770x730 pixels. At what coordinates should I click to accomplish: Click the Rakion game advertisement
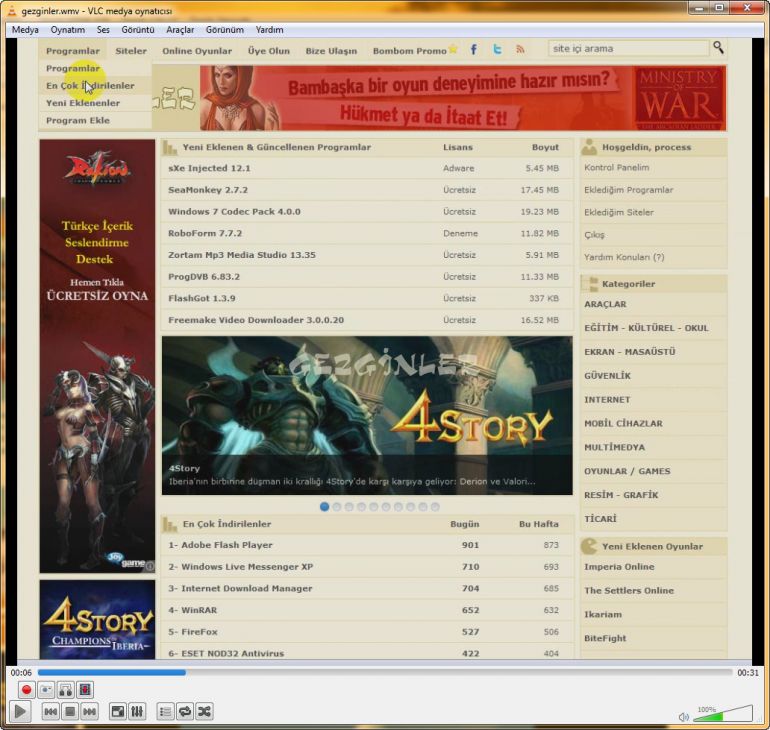pyautogui.click(x=97, y=356)
